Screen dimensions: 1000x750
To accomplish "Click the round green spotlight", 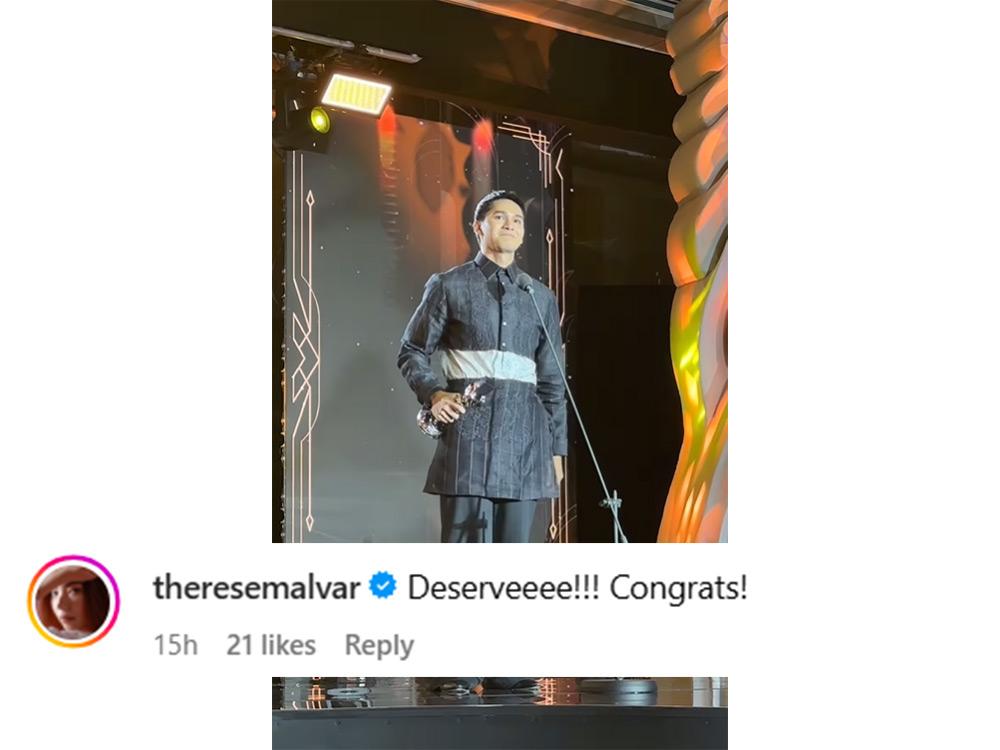I will (320, 120).
